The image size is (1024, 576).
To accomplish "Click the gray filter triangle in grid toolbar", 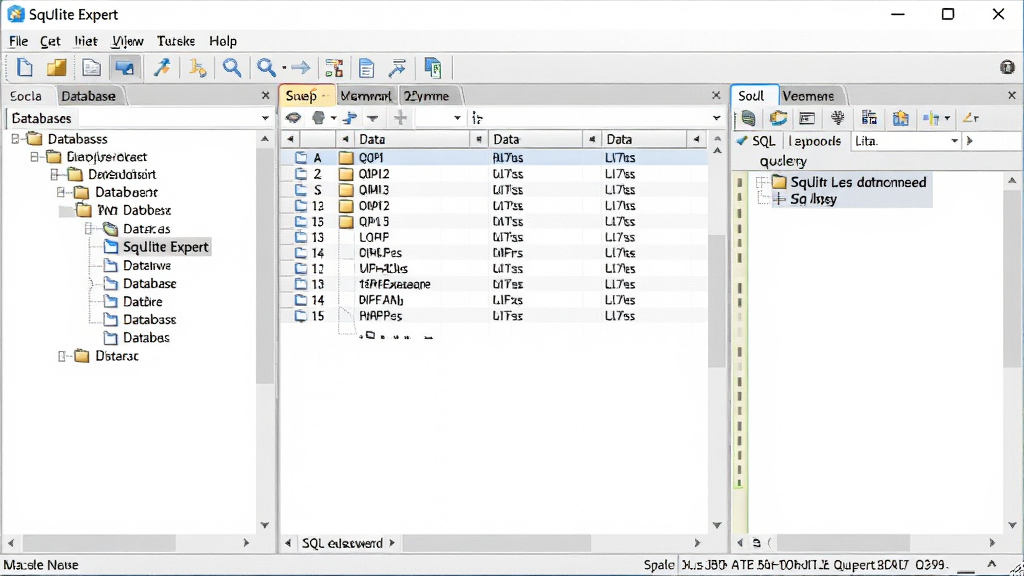I will tap(373, 118).
